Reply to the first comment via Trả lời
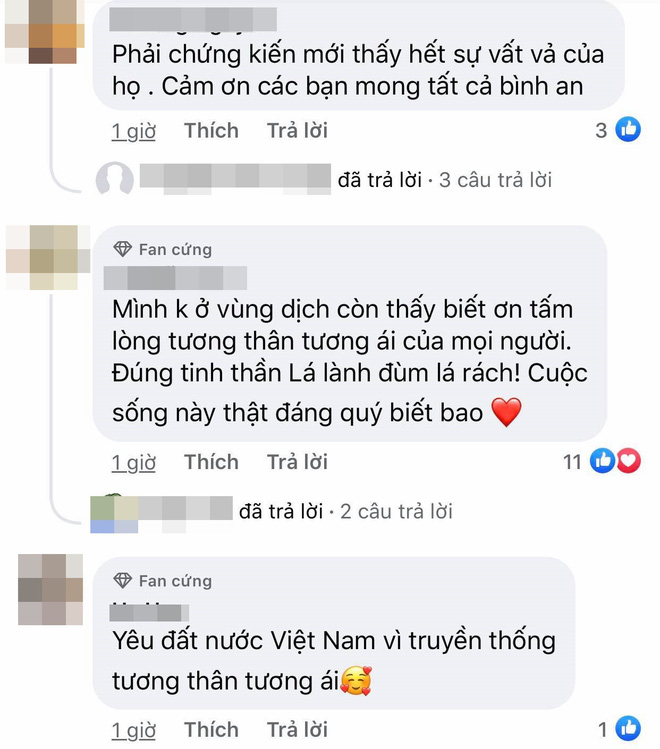This screenshot has width=660, height=749. tap(297, 130)
